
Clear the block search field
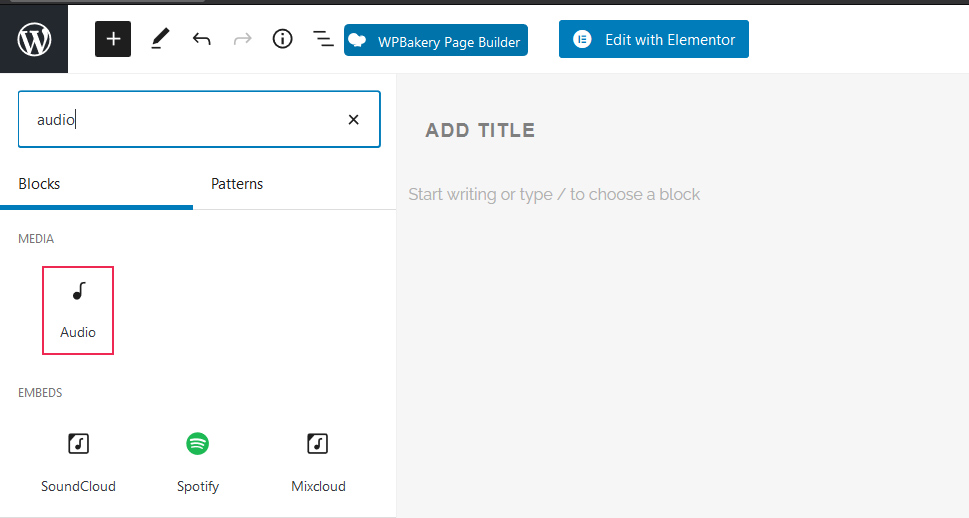click(x=353, y=120)
